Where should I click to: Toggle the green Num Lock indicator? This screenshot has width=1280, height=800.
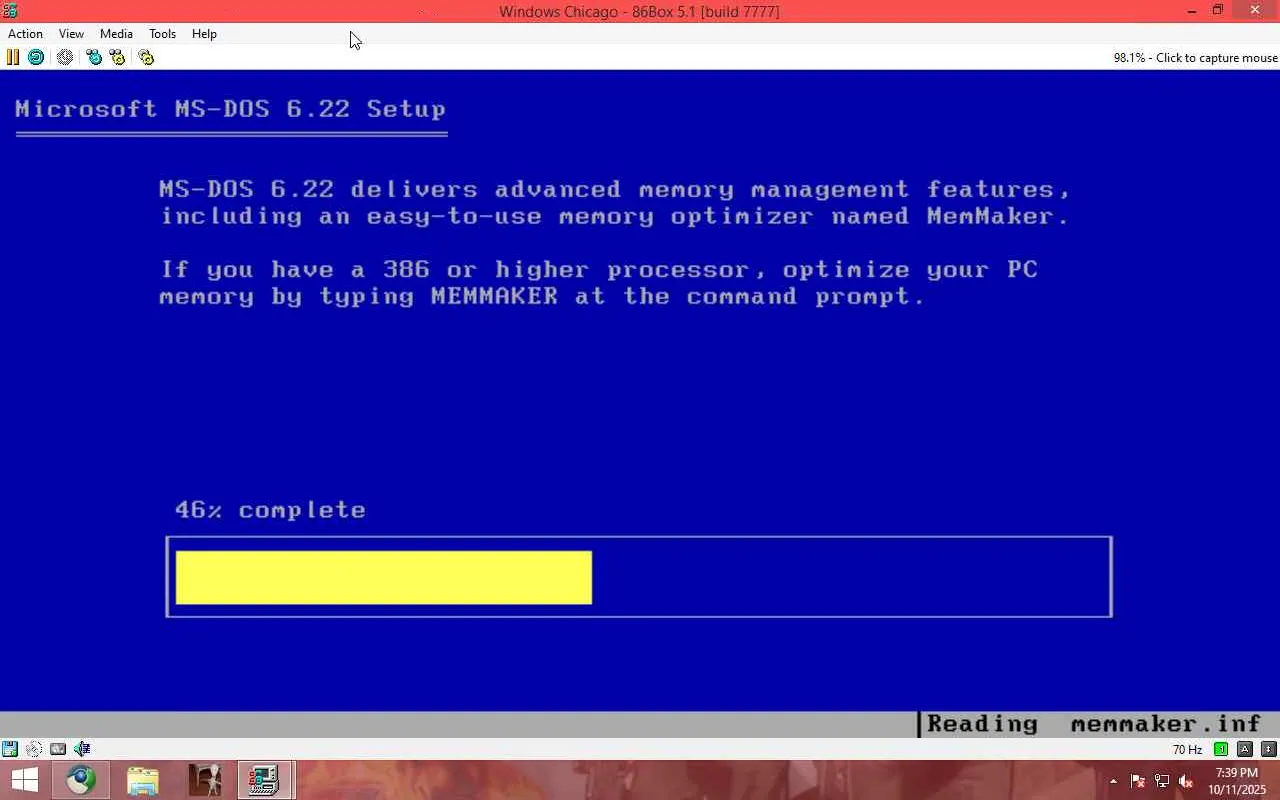1221,749
